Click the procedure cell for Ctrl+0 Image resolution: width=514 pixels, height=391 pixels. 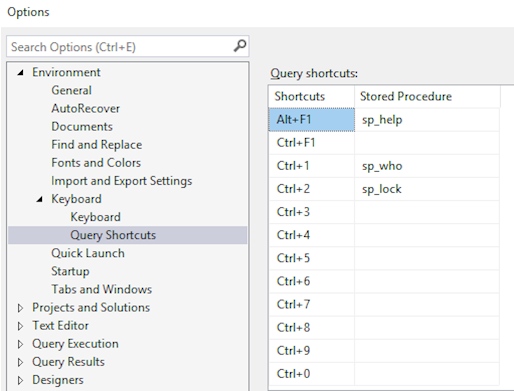coord(427,374)
